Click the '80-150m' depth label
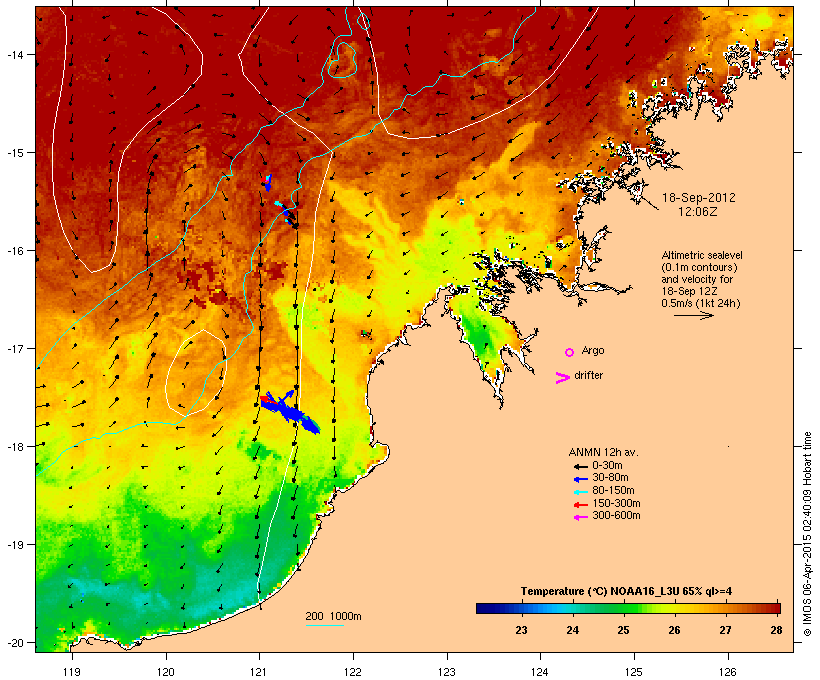This screenshot has width=820, height=680. click(x=613, y=491)
